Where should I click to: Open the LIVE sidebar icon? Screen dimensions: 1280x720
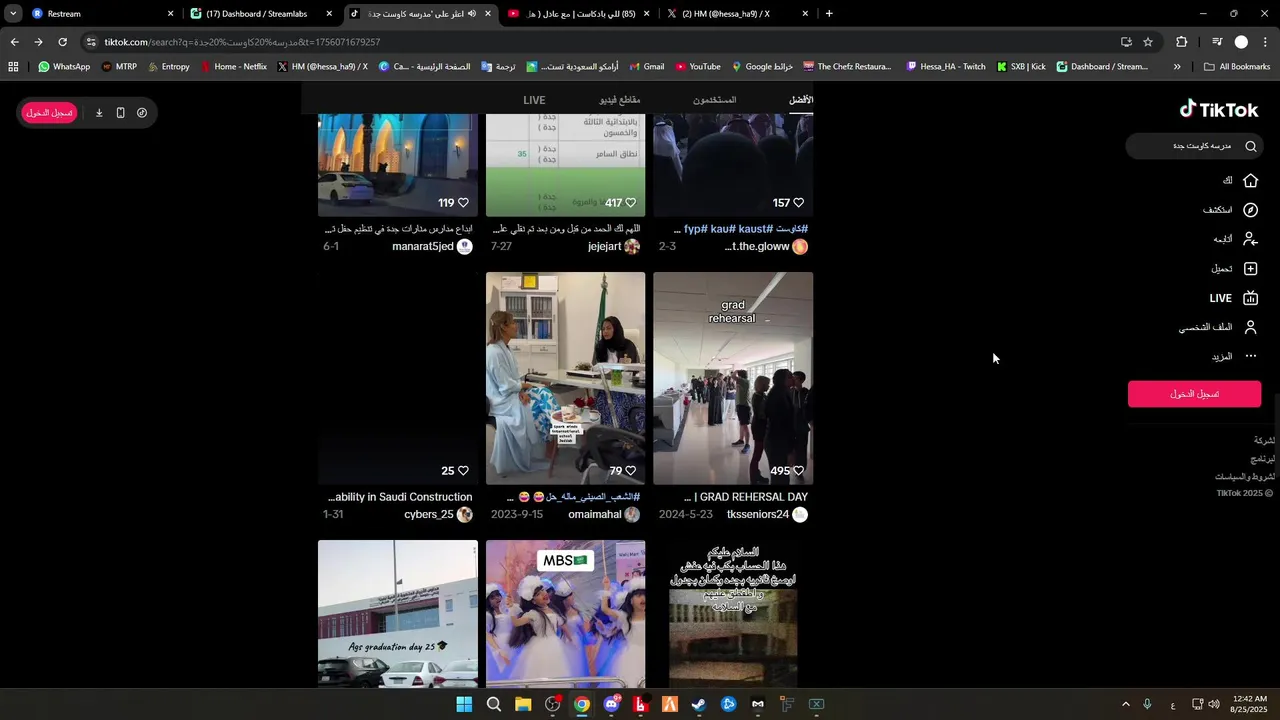1250,298
